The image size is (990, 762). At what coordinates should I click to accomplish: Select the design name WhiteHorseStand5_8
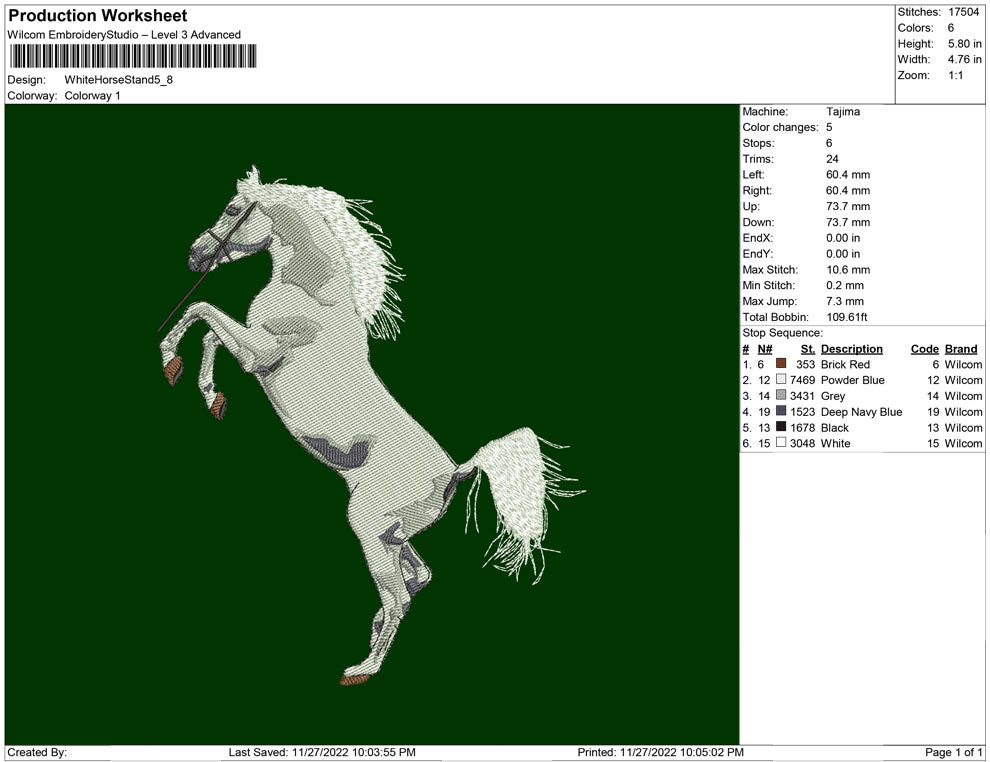118,80
